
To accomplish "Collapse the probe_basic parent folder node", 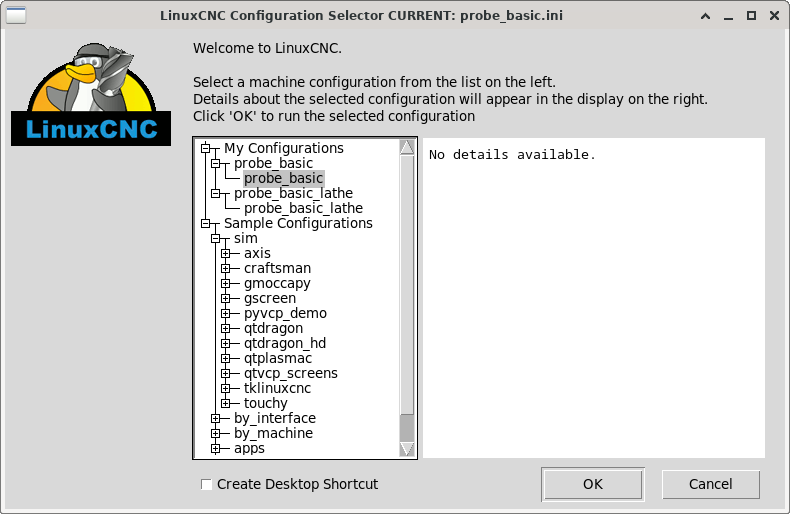I will click(216, 163).
